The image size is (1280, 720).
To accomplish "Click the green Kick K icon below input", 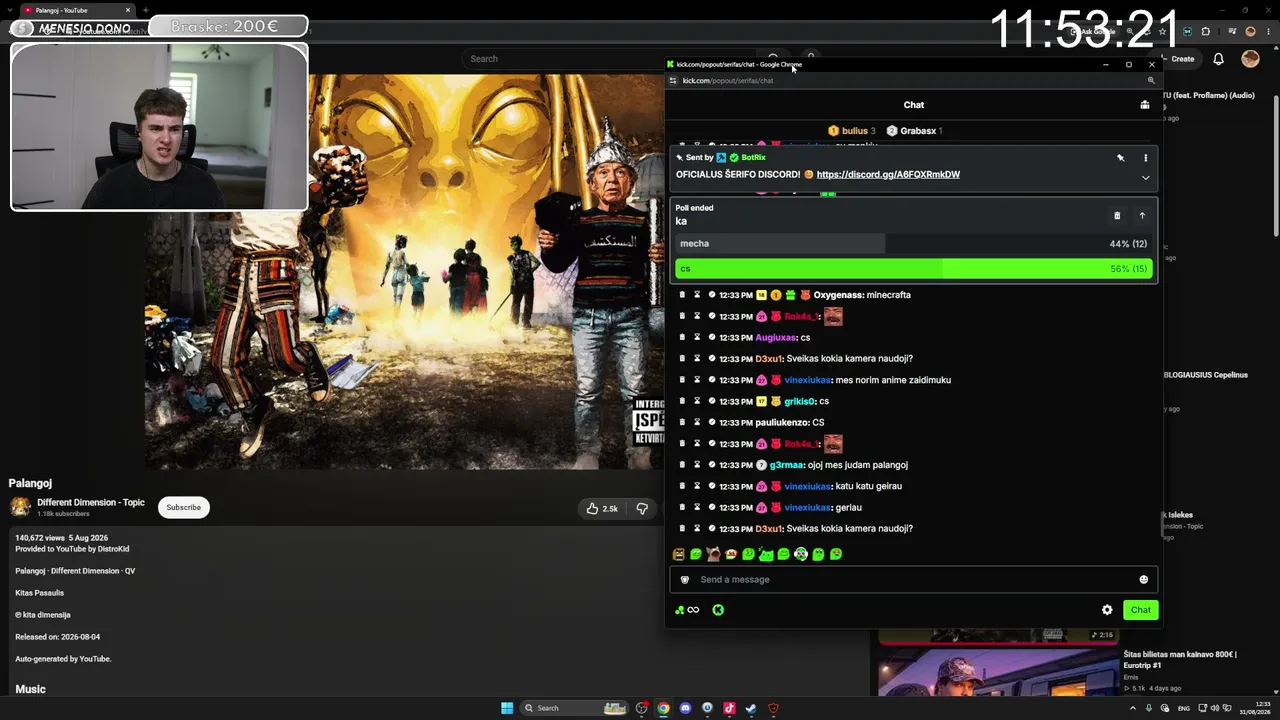I will [x=718, y=610].
